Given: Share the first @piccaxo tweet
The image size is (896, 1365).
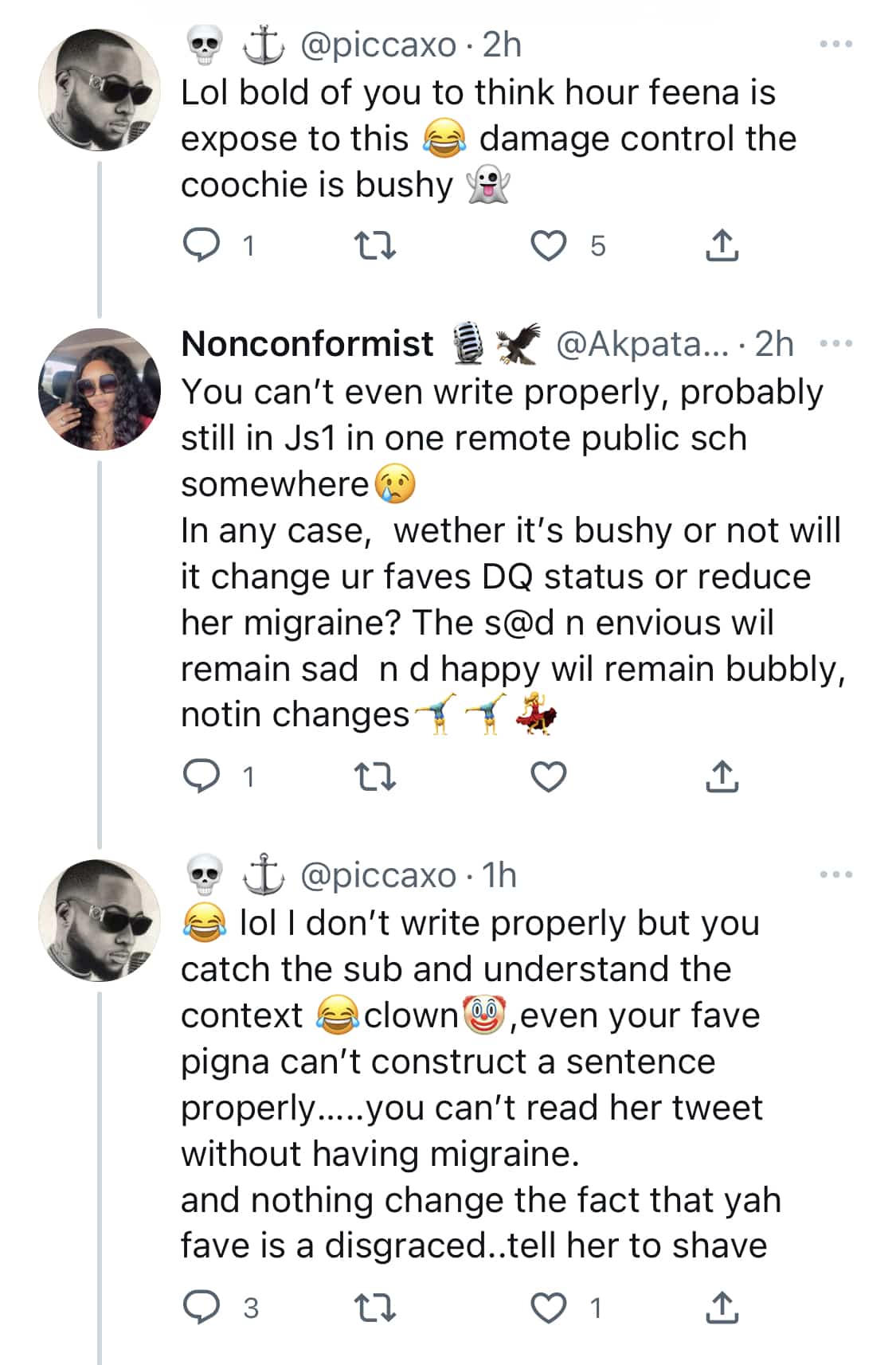Looking at the screenshot, I should click(x=722, y=245).
